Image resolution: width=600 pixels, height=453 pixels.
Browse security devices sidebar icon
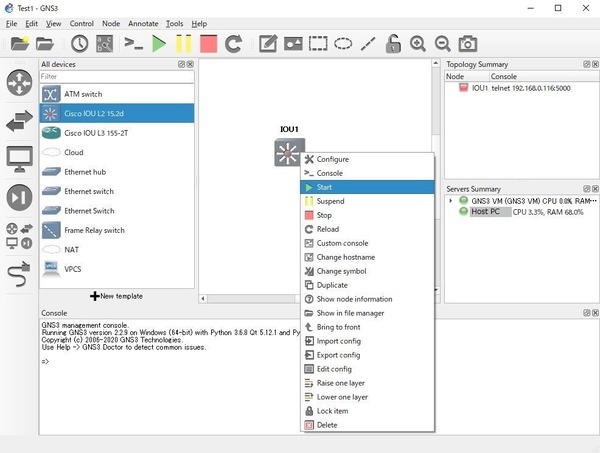pyautogui.click(x=19, y=197)
